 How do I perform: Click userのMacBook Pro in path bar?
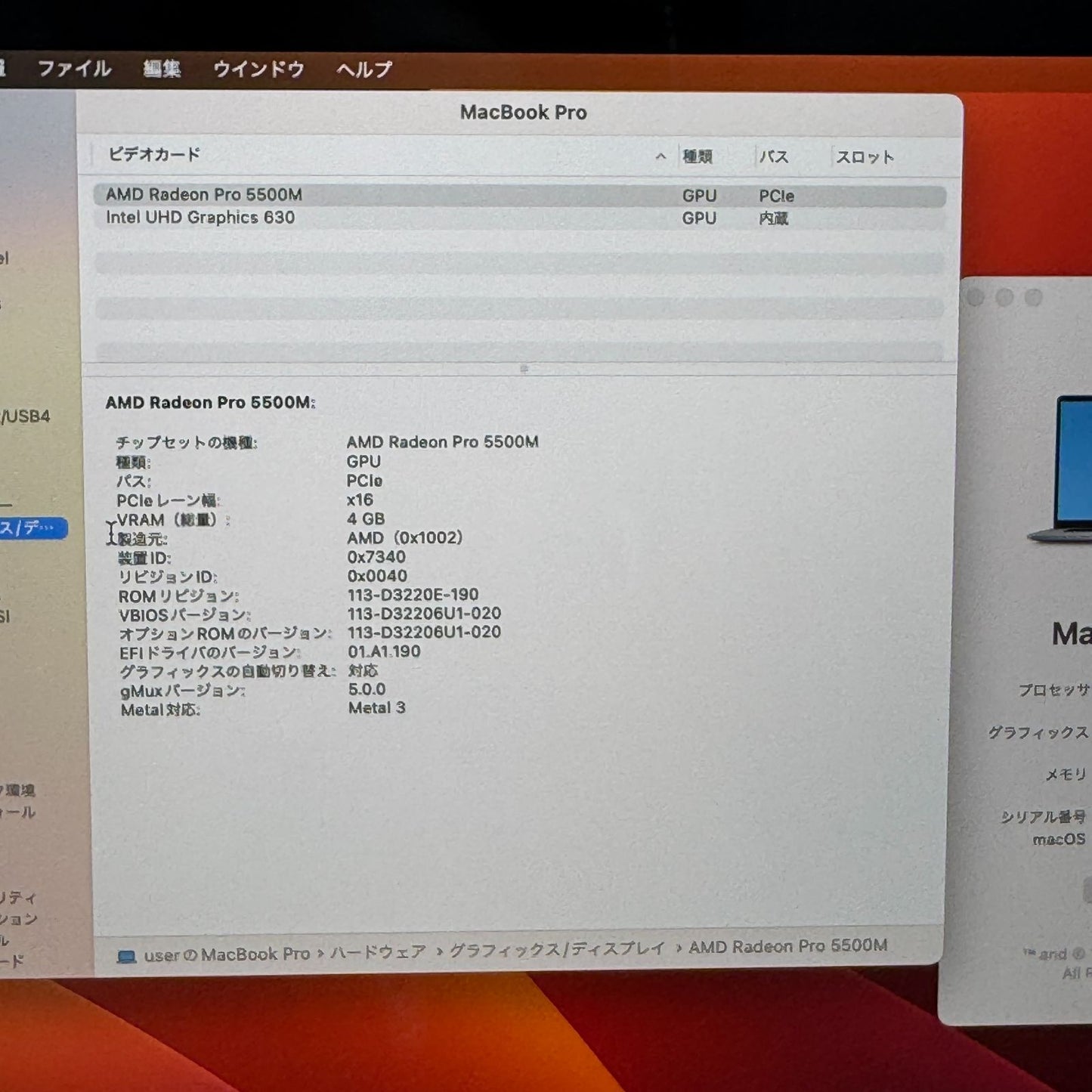click(x=227, y=954)
